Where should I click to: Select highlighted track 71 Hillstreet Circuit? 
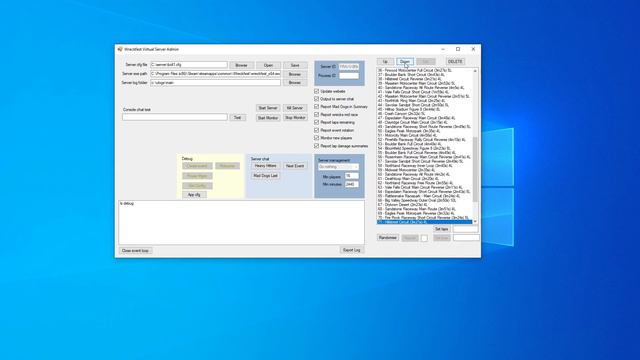pyautogui.click(x=424, y=222)
